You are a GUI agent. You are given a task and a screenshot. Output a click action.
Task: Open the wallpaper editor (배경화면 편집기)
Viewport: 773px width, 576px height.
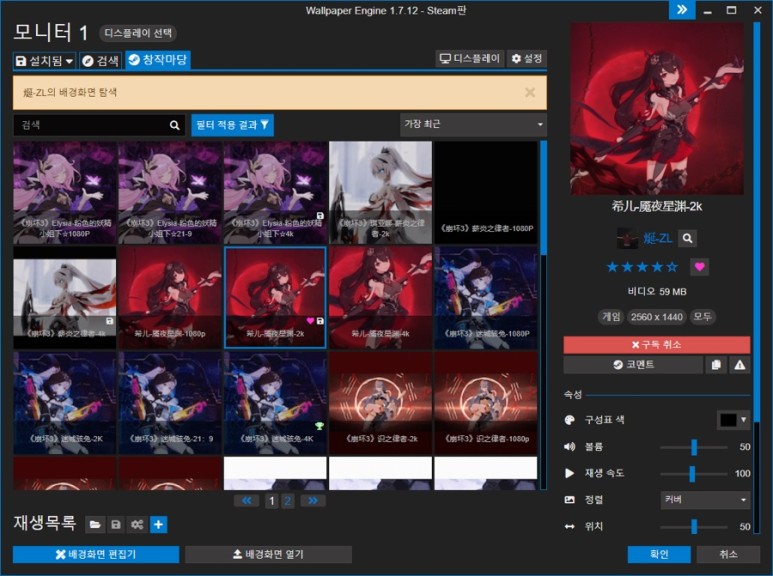tap(96, 554)
